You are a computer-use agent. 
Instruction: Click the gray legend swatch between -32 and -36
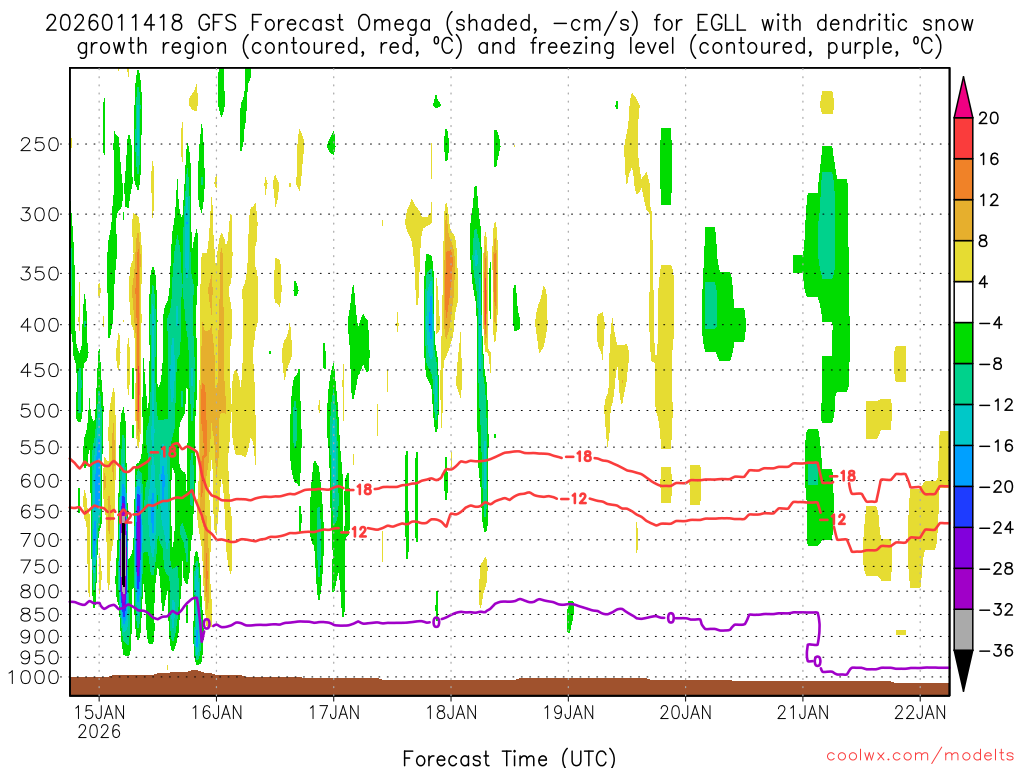click(x=963, y=630)
